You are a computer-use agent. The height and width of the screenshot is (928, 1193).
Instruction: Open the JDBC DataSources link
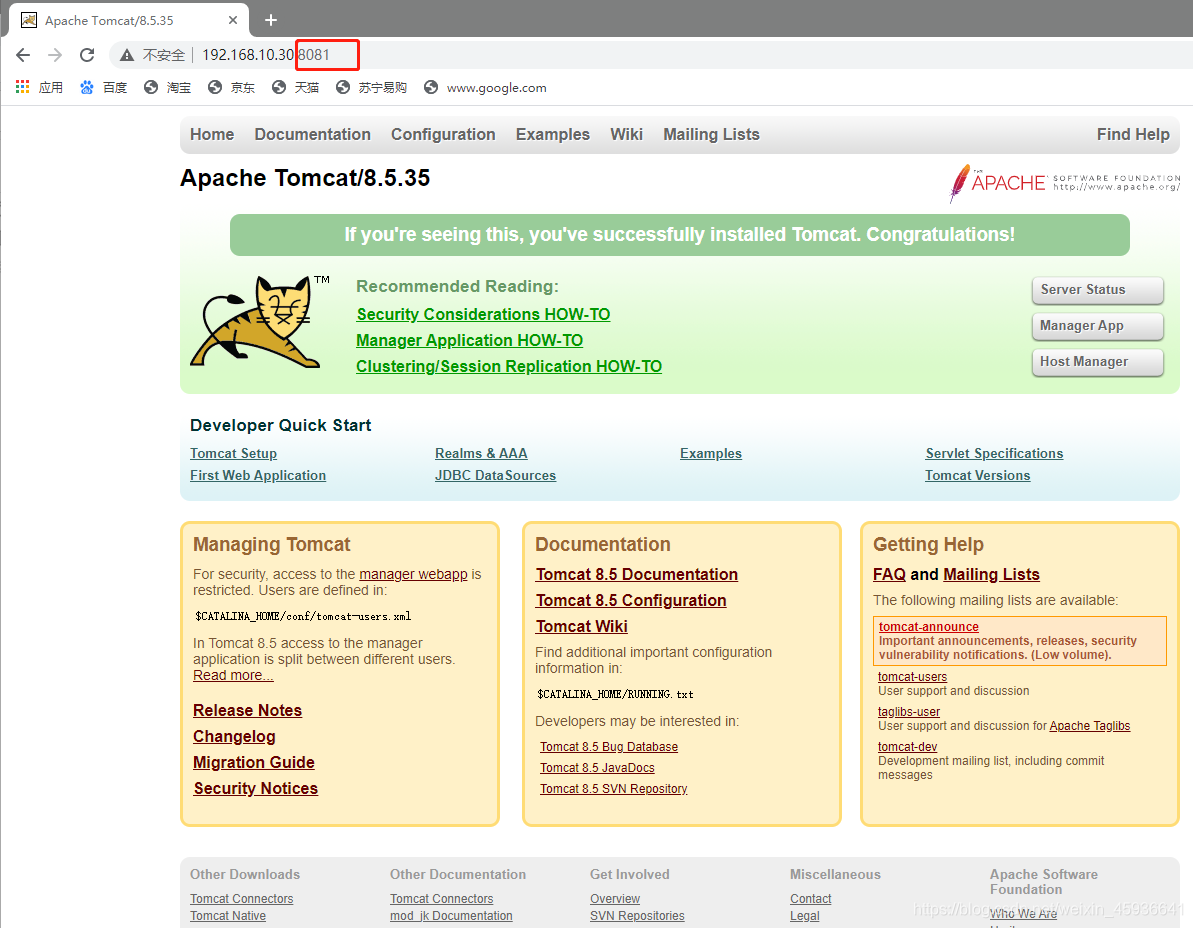[x=495, y=475]
